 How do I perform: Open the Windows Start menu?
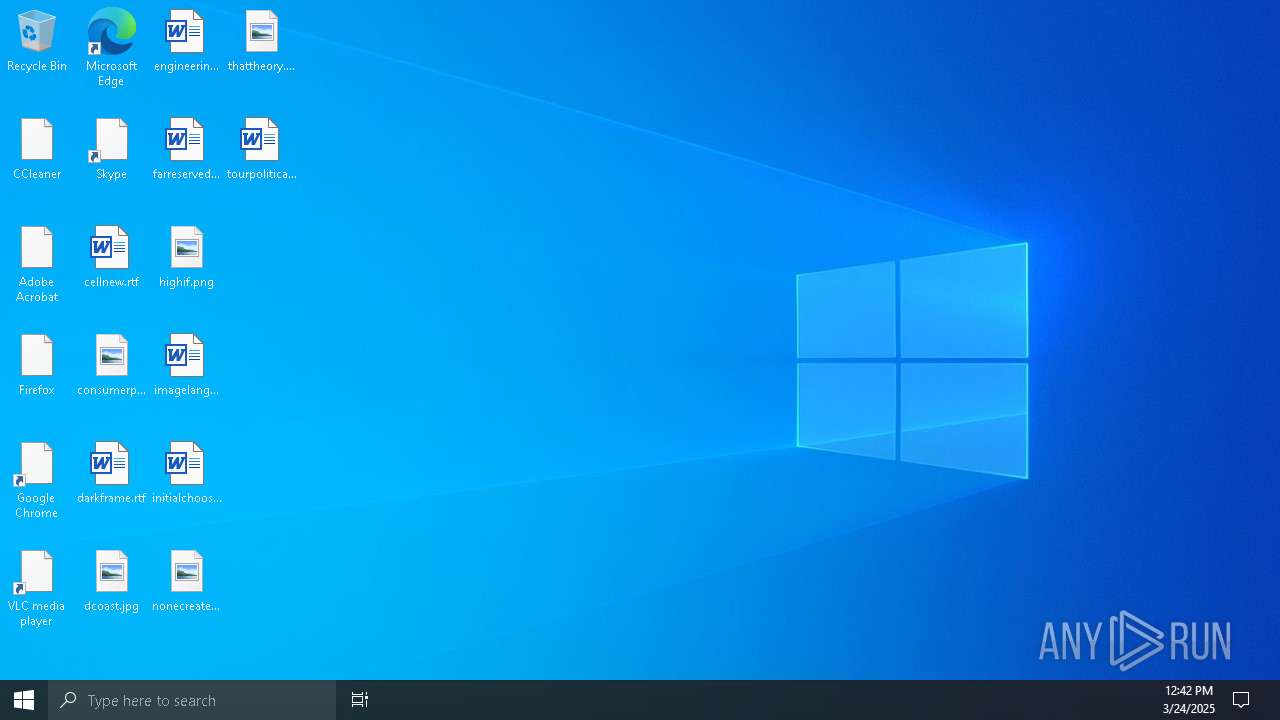[24, 700]
